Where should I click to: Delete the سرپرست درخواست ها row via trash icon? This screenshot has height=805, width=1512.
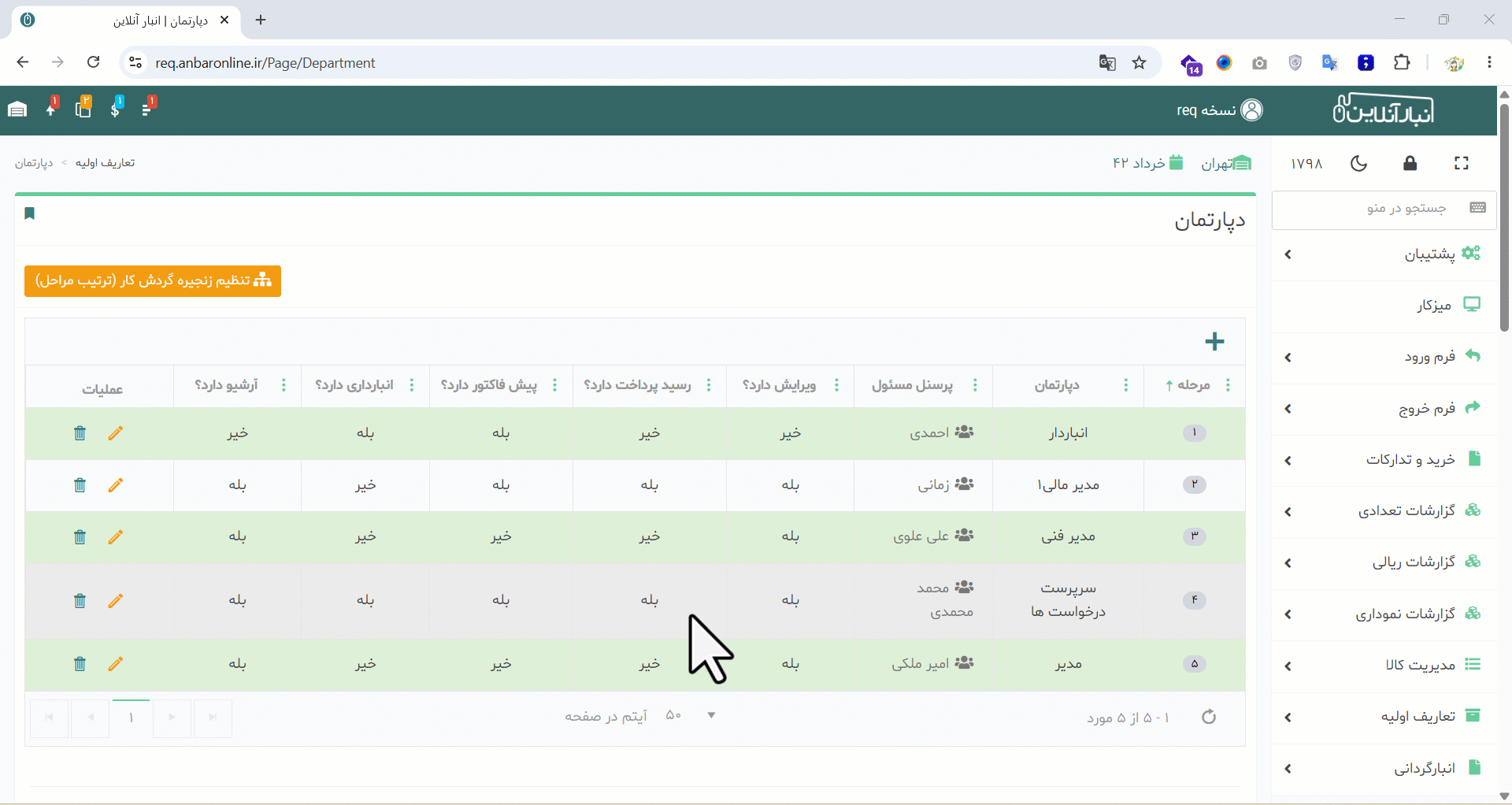click(x=80, y=601)
